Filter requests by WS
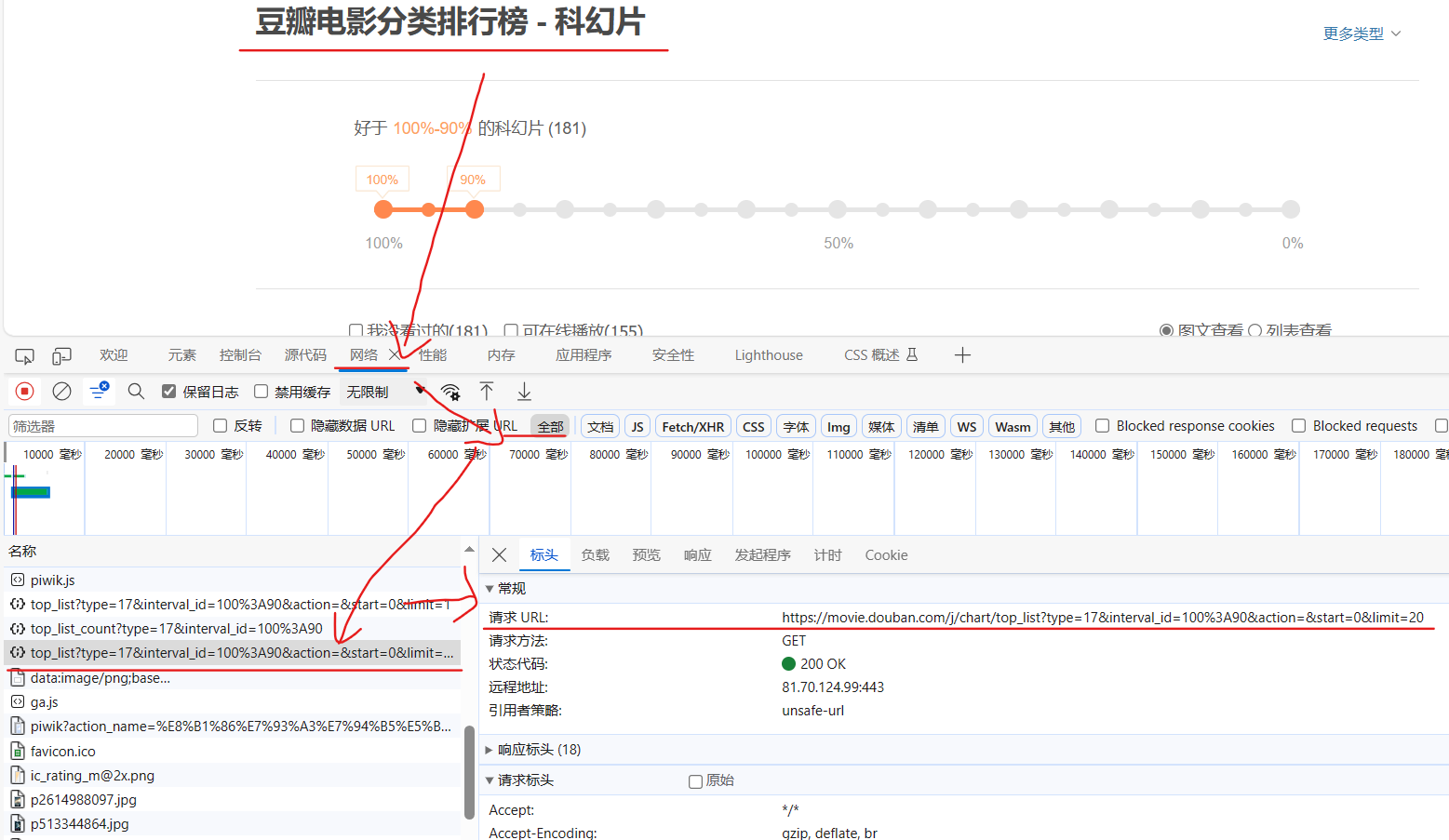This screenshot has height=840, width=1449. coord(967,427)
